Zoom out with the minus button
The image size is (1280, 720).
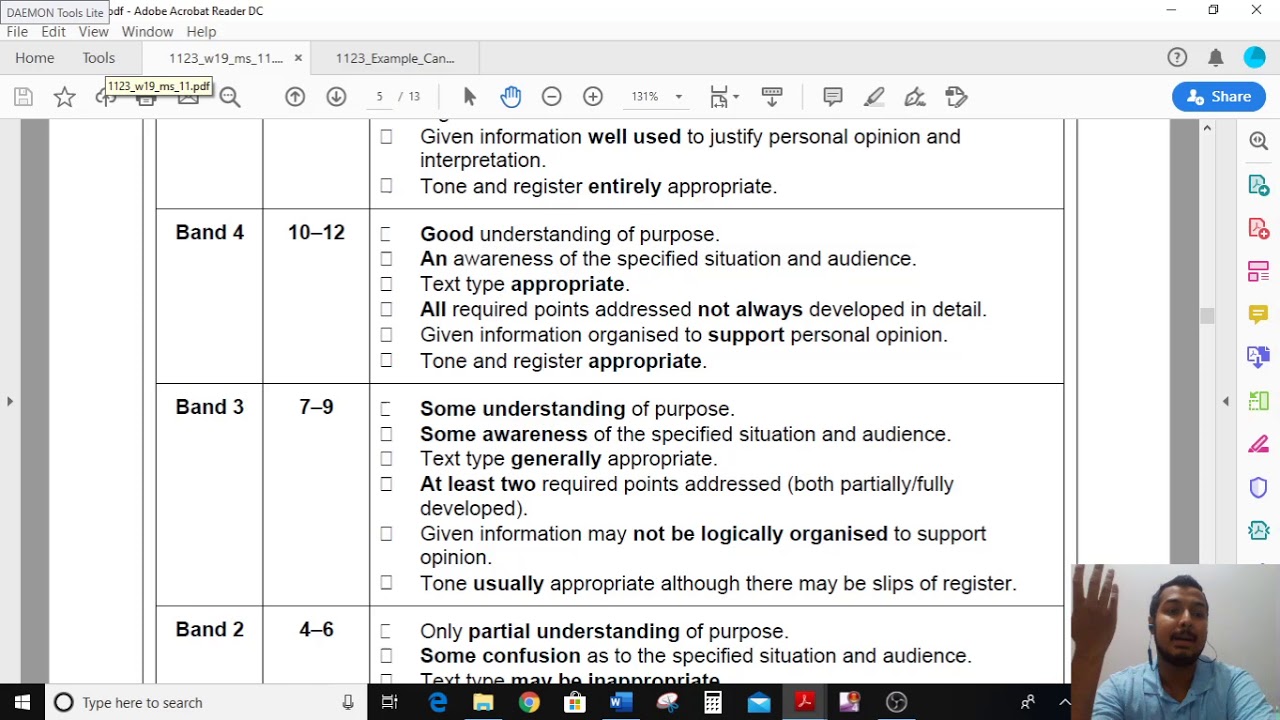(x=551, y=97)
